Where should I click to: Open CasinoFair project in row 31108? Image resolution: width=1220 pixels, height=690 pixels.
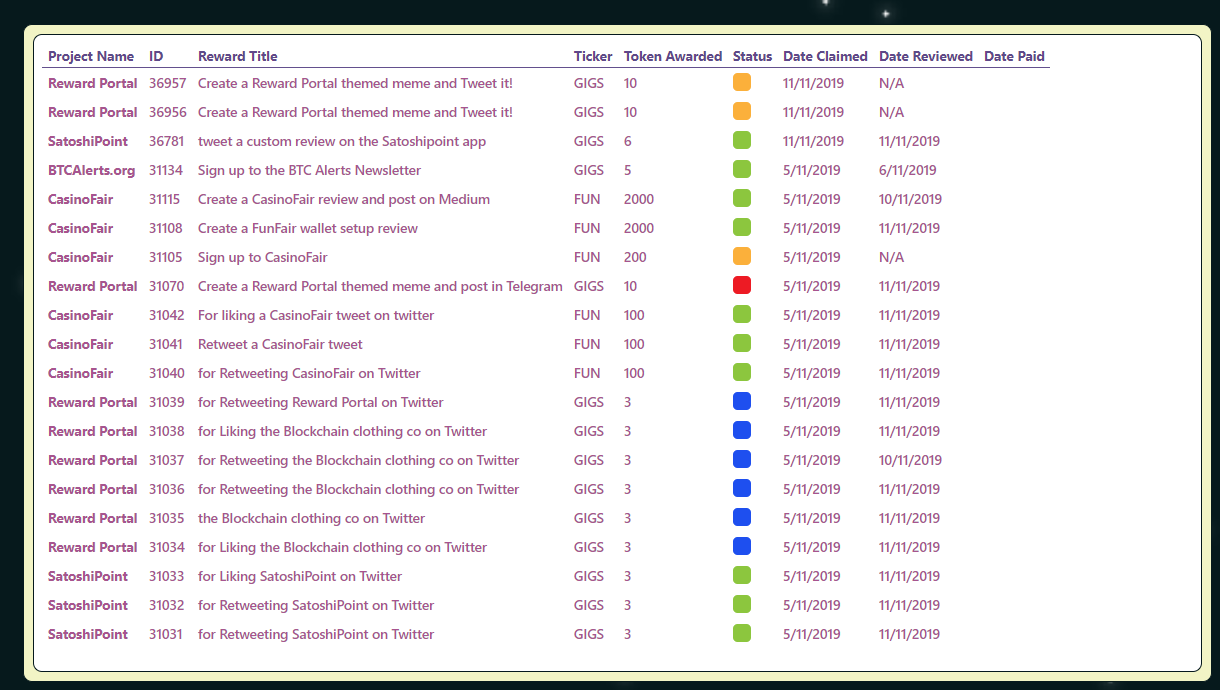coord(81,228)
